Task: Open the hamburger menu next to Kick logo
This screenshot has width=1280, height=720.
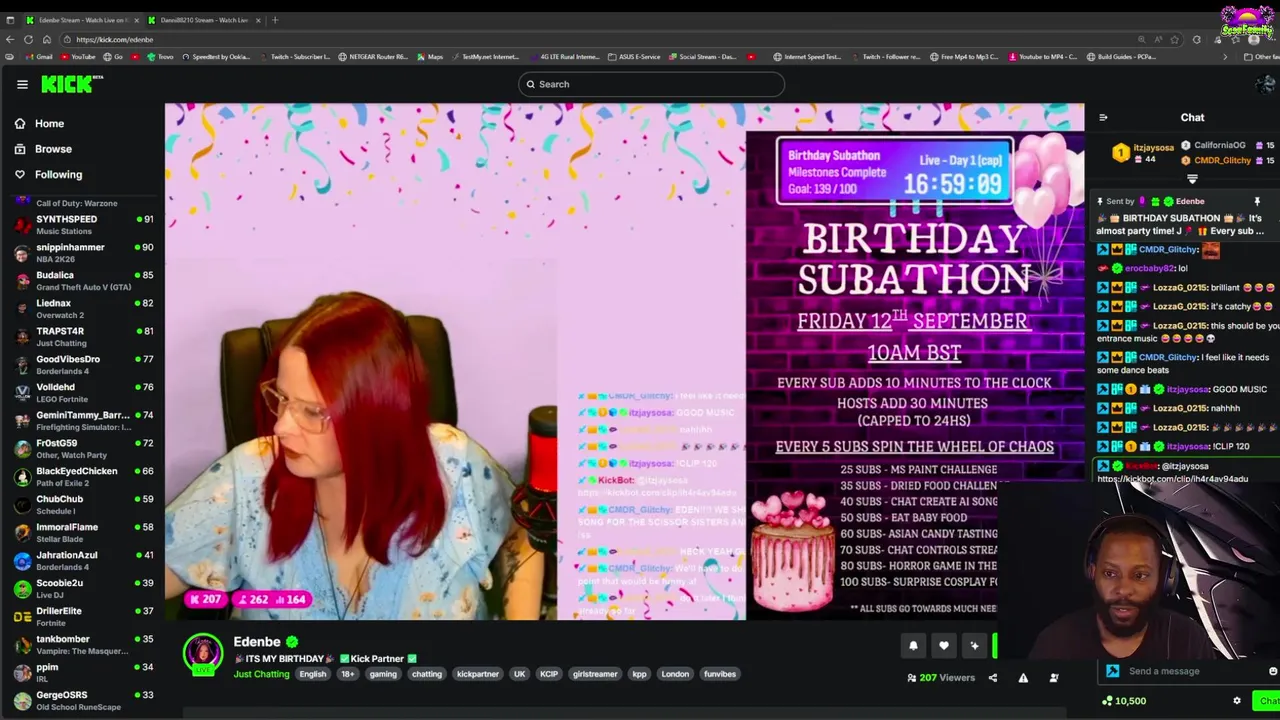Action: [x=22, y=85]
